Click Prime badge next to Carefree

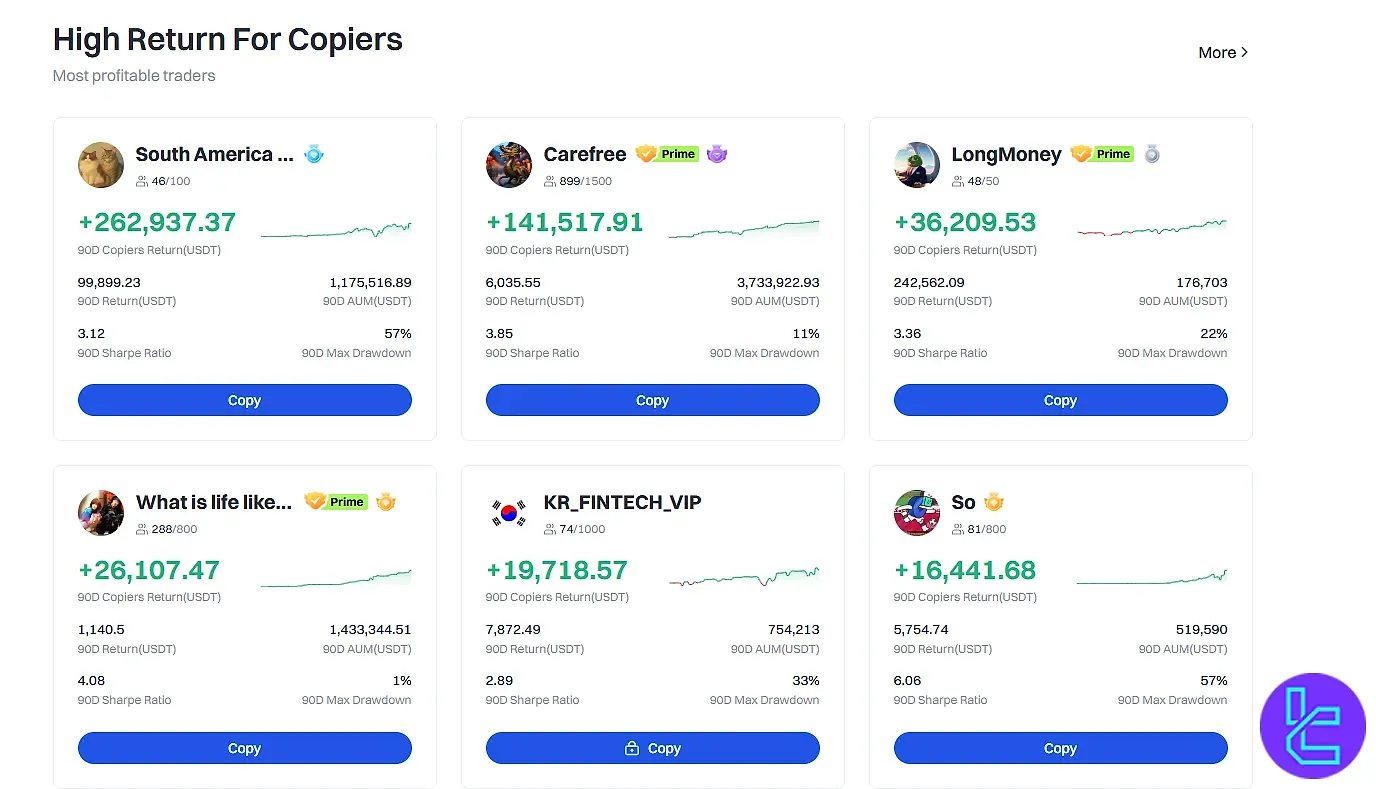click(x=667, y=154)
